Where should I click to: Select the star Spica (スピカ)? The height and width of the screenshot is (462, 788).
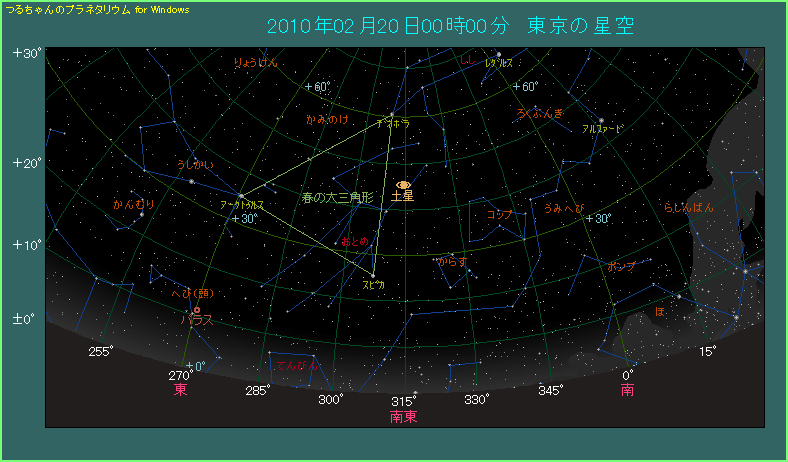(x=372, y=275)
